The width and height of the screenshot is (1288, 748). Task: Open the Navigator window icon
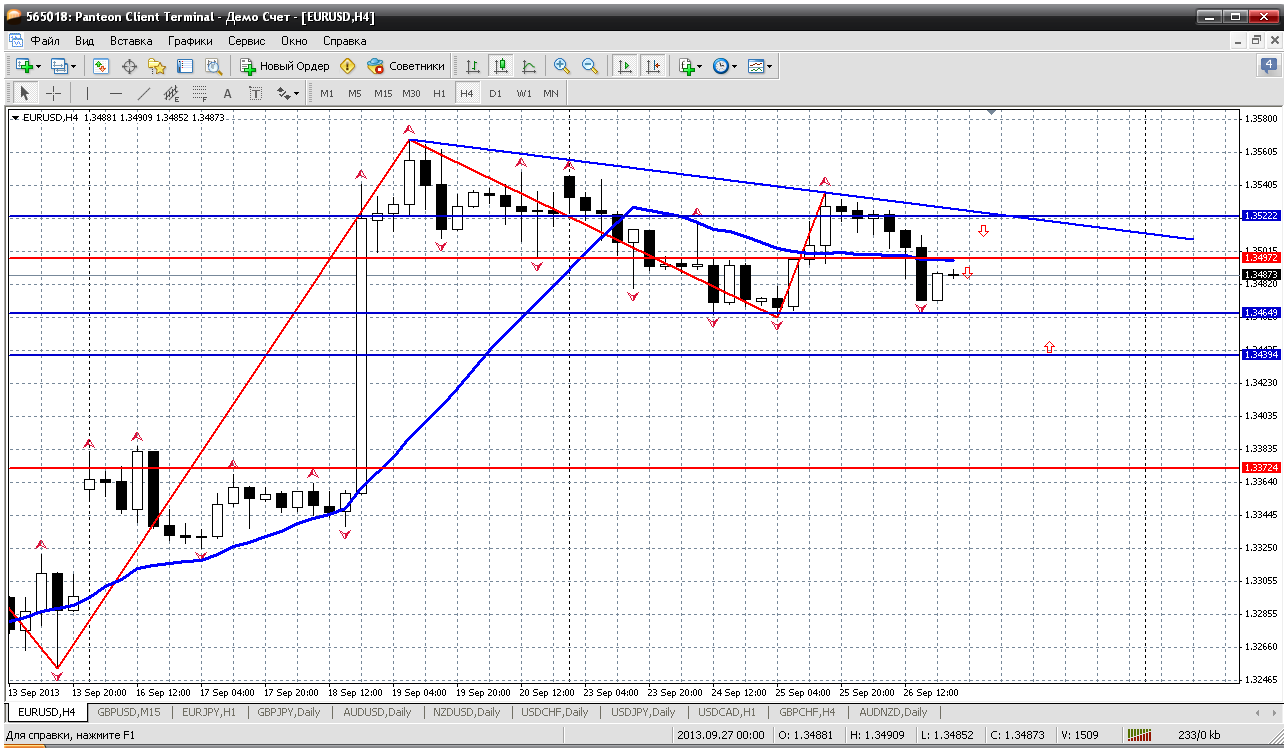(x=157, y=66)
